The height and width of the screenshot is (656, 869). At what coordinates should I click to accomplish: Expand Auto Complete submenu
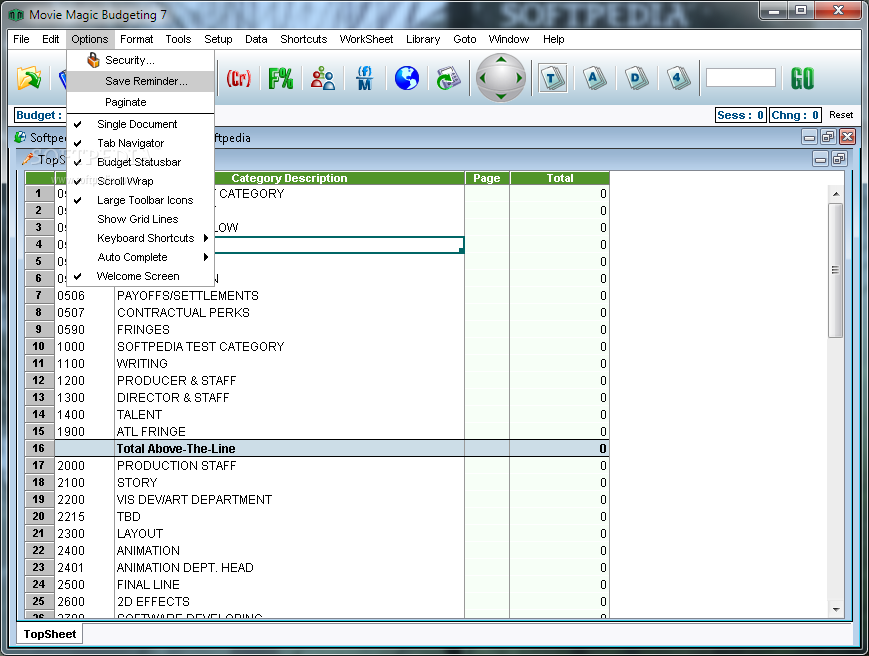[140, 257]
